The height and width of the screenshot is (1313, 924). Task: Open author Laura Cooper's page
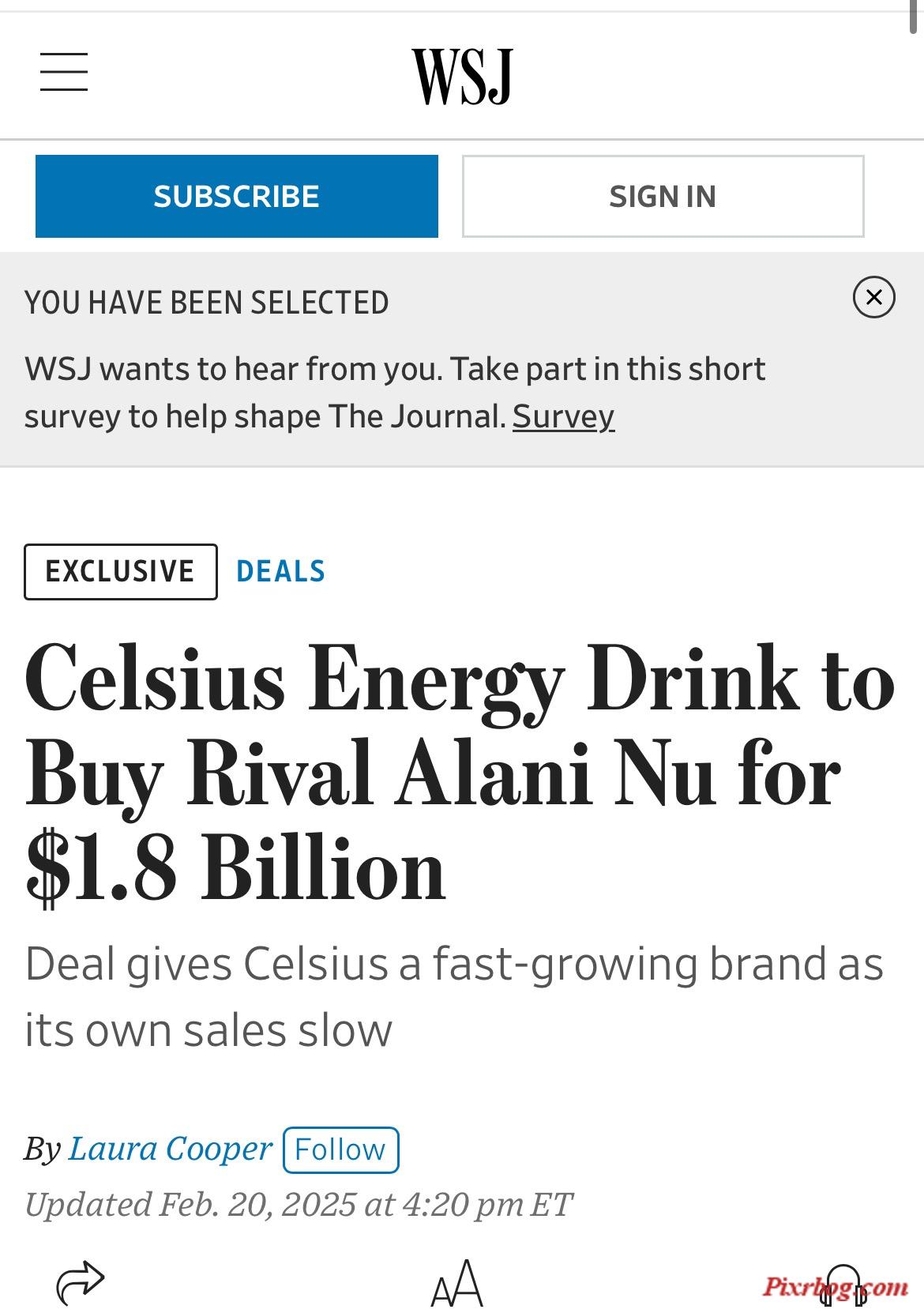(x=171, y=1149)
